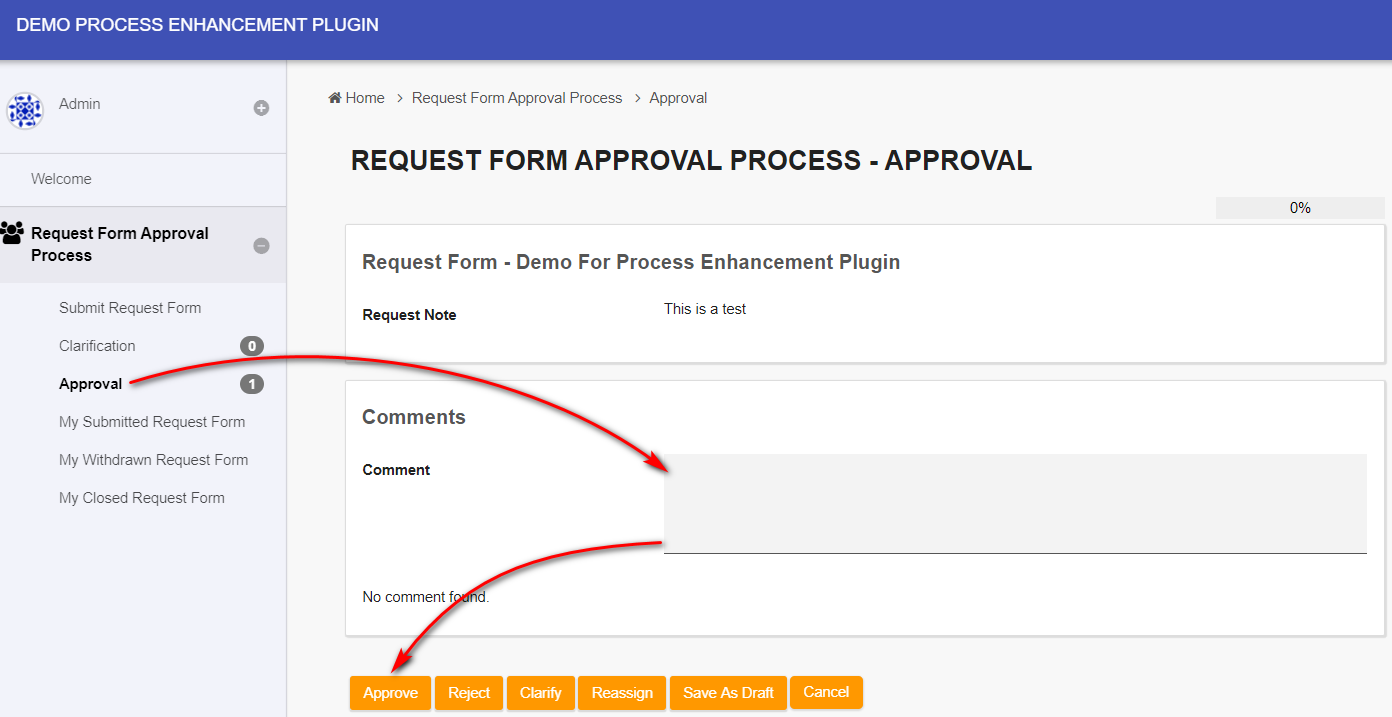Click the Clarification count badge

[x=252, y=346]
